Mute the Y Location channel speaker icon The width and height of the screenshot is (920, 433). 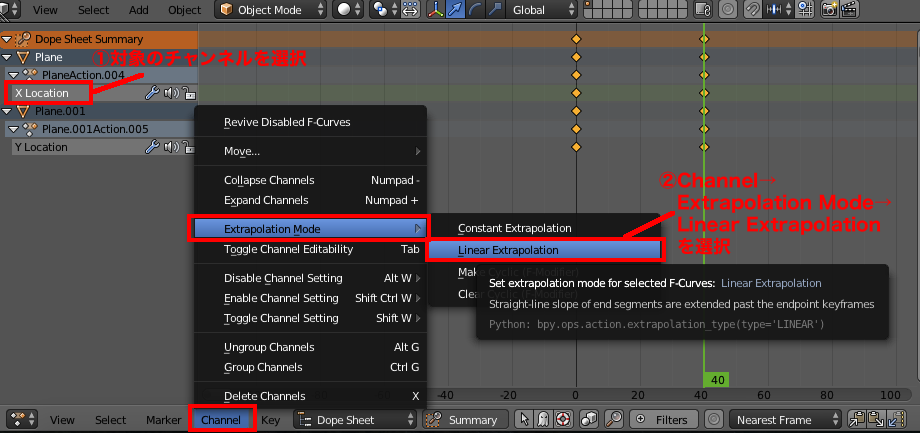(171, 147)
